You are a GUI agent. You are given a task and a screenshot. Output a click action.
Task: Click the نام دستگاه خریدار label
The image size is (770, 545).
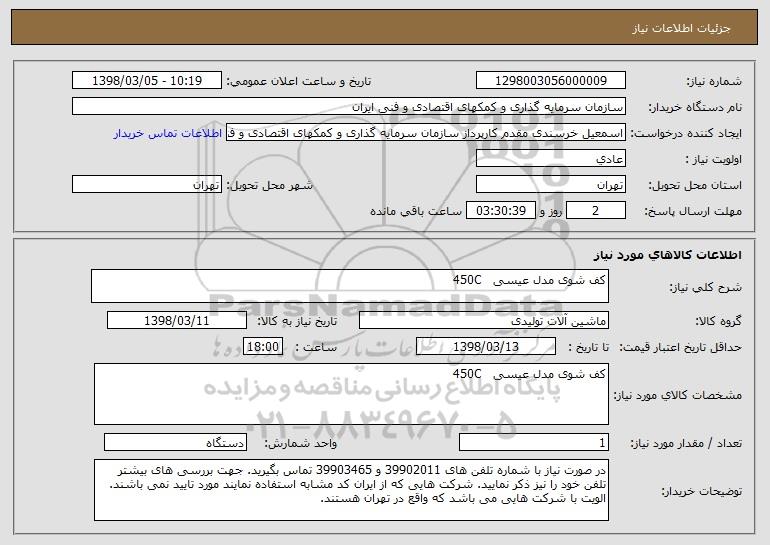point(695,107)
